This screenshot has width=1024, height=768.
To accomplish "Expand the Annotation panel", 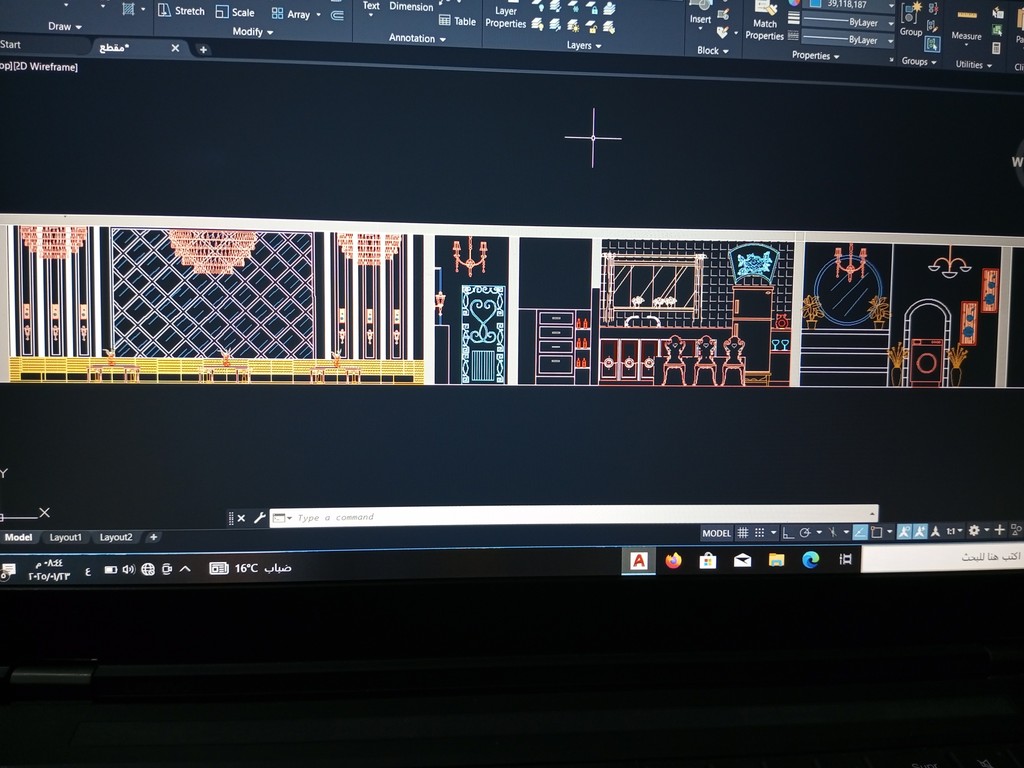I will tap(417, 38).
